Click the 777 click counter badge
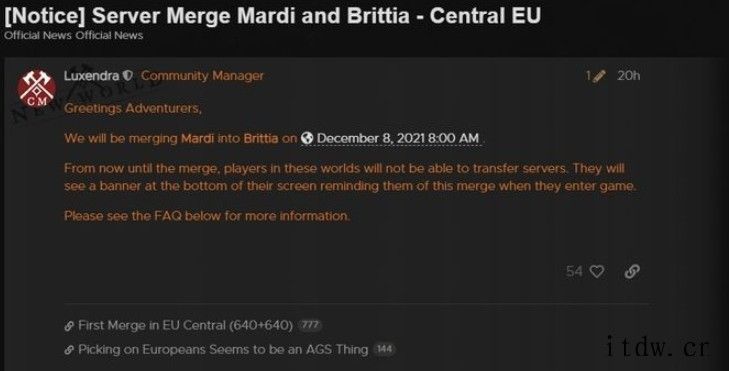The height and width of the screenshot is (371, 729). pyautogui.click(x=310, y=325)
